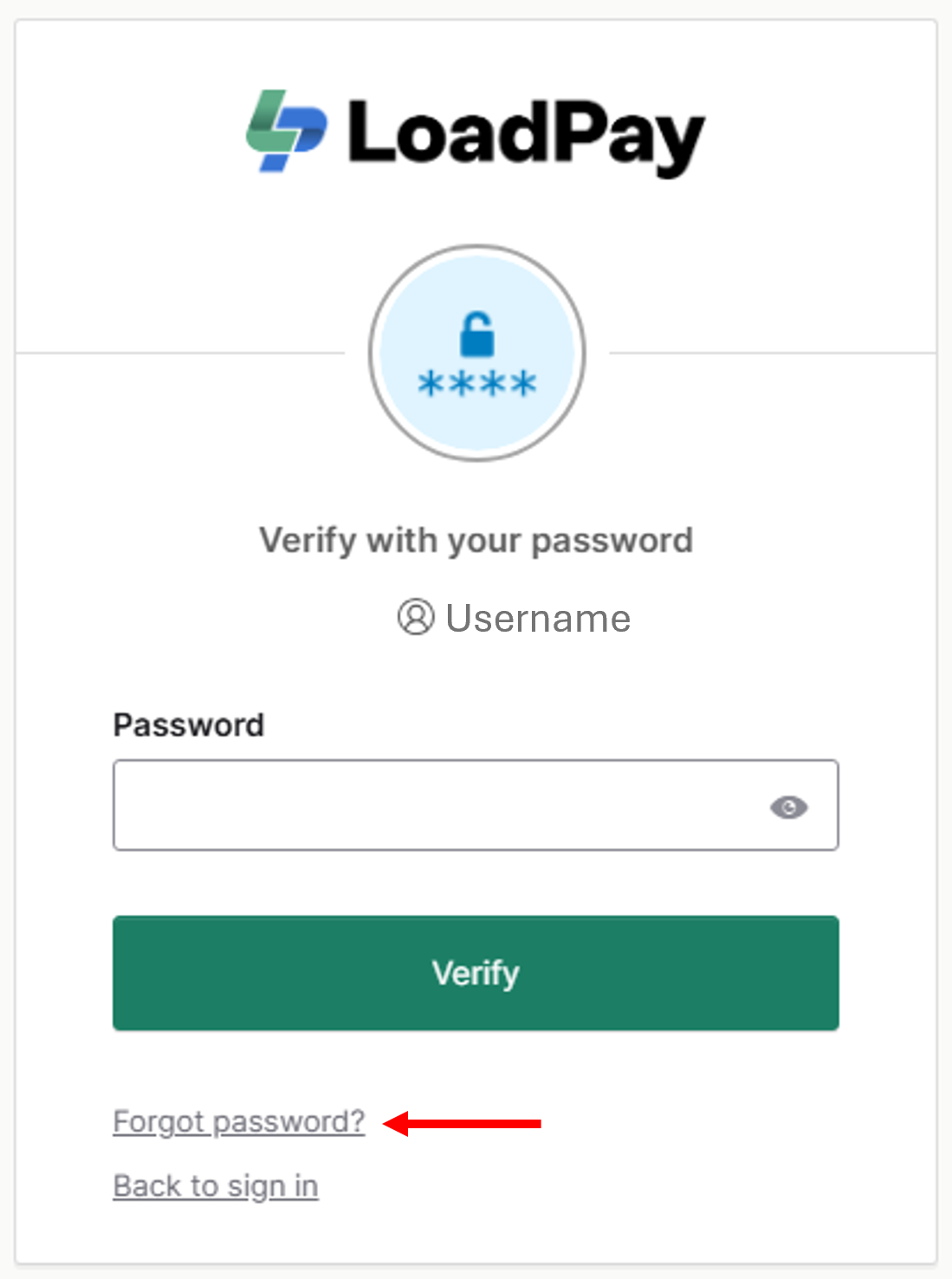The width and height of the screenshot is (952, 1279).
Task: Click the user avatar icon beside Username
Action: [416, 617]
